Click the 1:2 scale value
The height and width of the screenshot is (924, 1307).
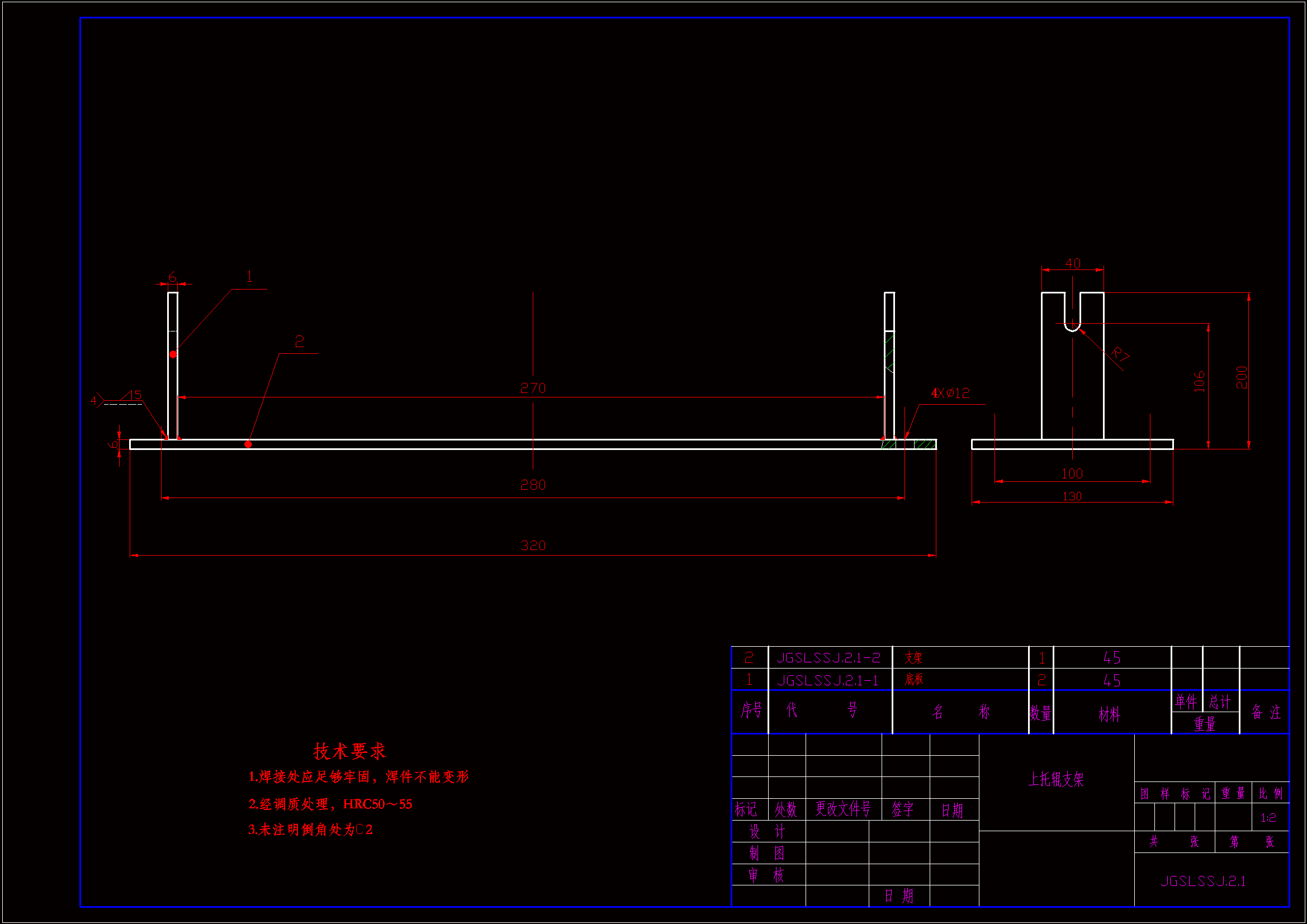tap(1268, 818)
